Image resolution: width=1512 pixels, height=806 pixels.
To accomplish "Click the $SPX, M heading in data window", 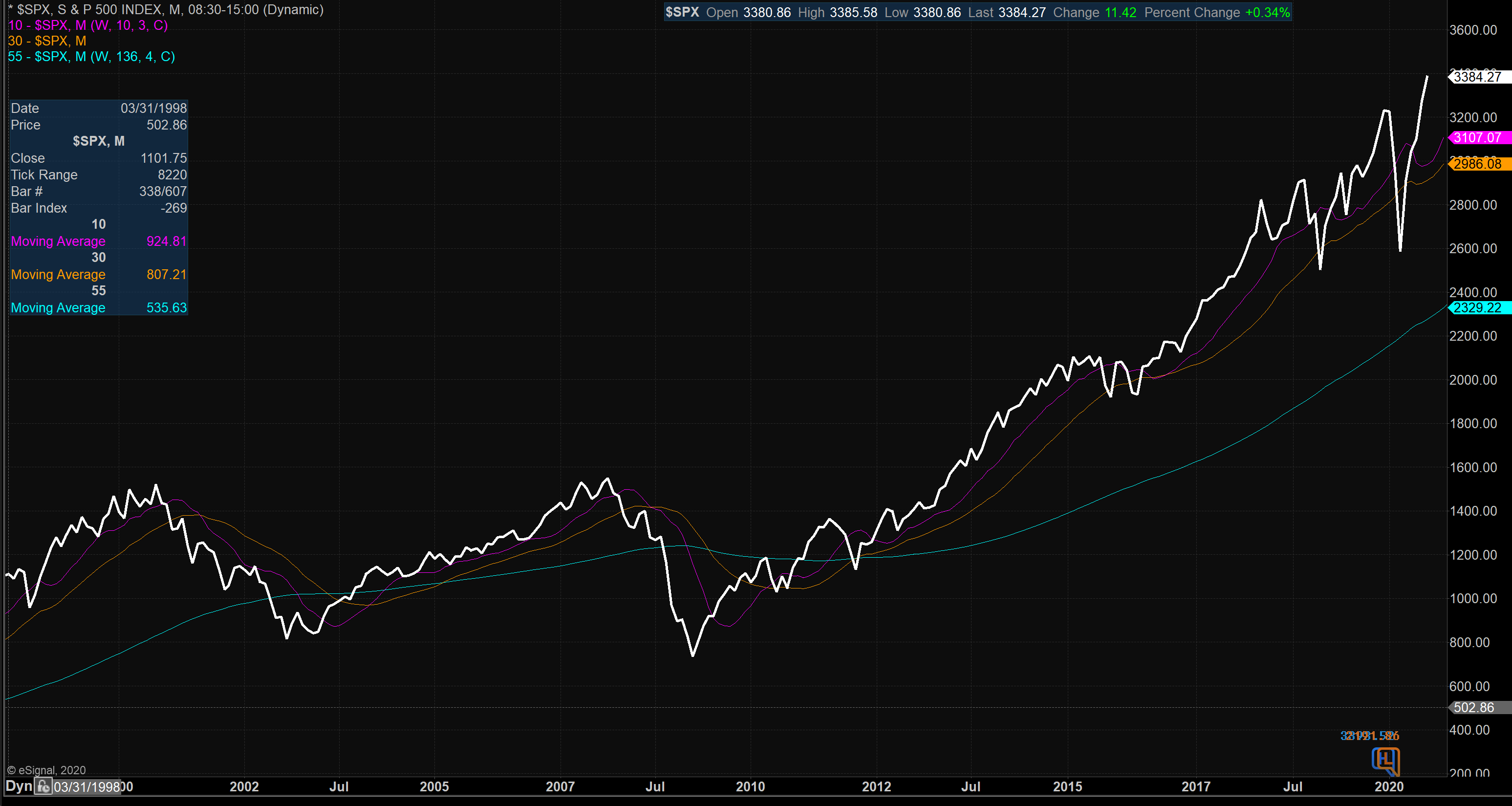I will coord(99,141).
